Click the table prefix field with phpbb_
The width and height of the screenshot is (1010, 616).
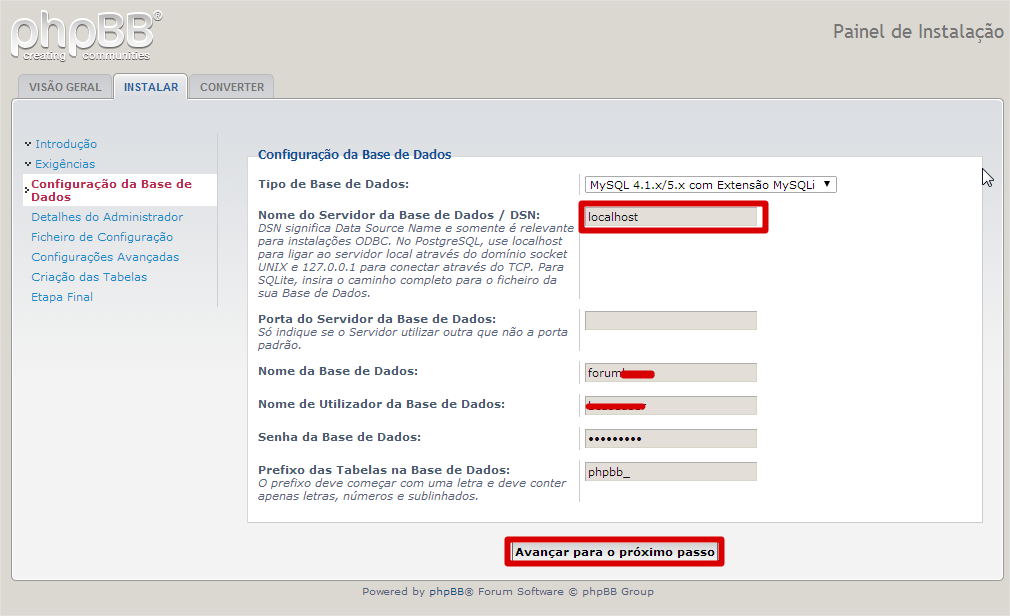[x=671, y=472]
